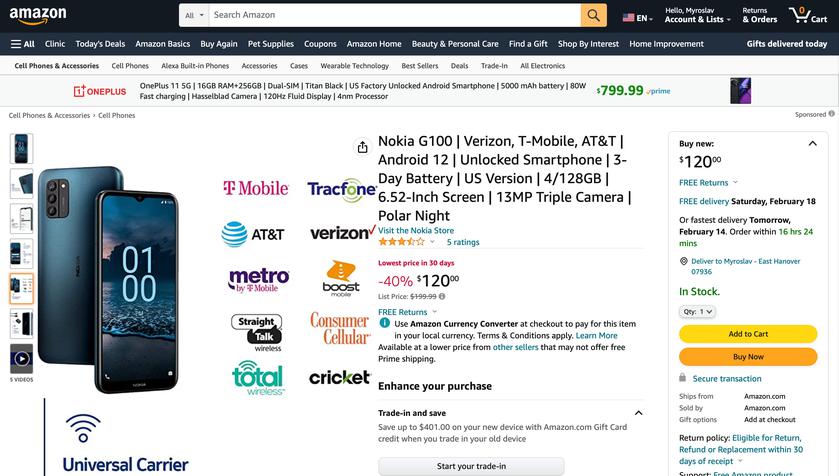Open the search category All dropdown
Screen dimensions: 839x476
coord(195,15)
